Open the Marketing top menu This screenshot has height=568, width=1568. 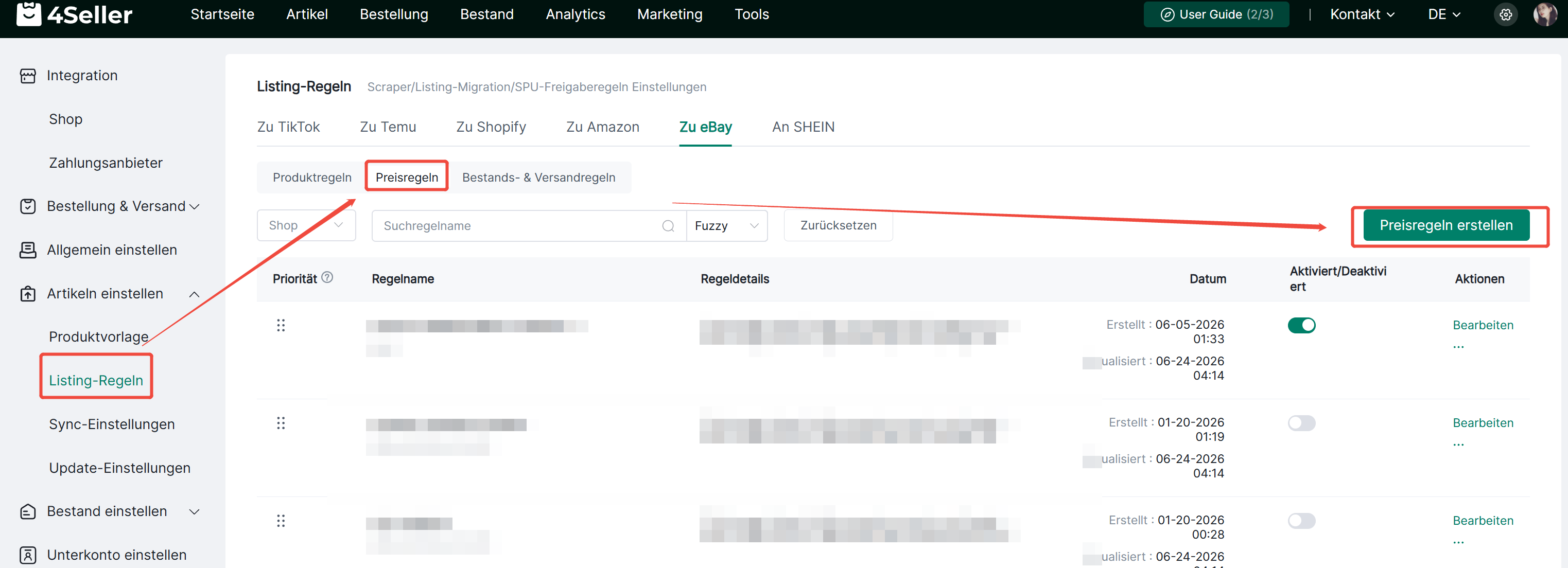(670, 14)
